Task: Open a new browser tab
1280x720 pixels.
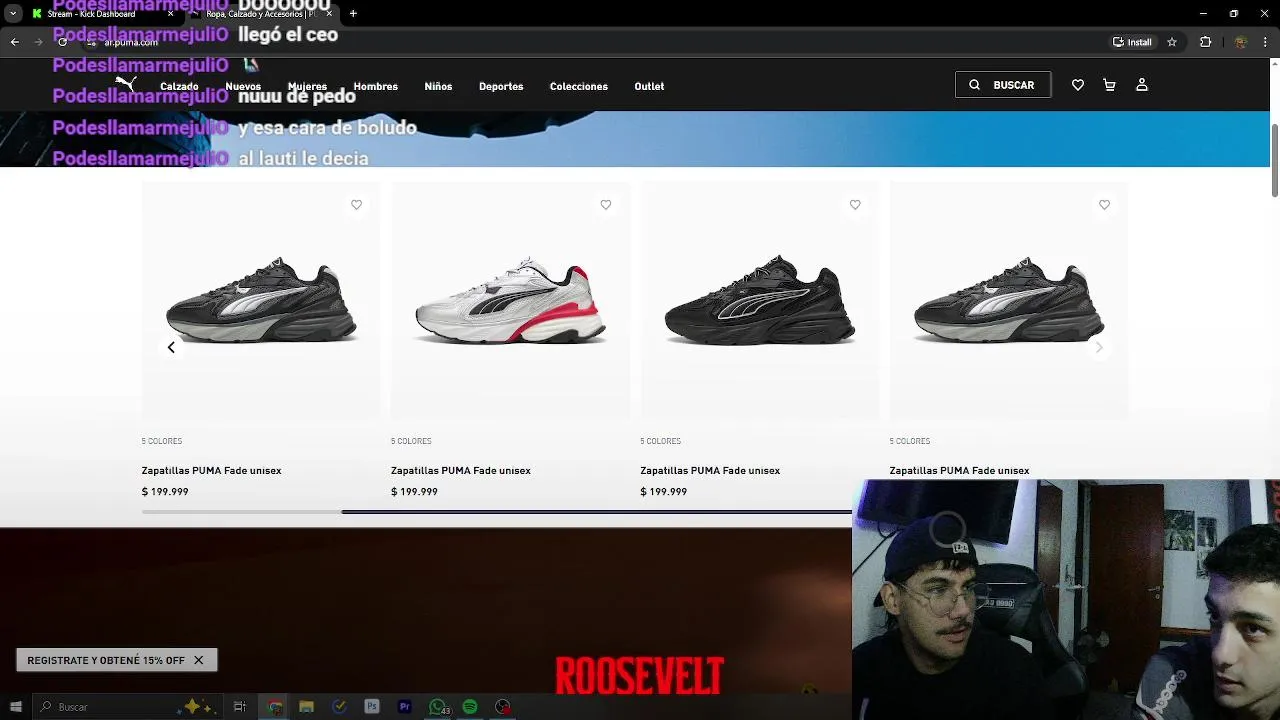Action: click(353, 14)
